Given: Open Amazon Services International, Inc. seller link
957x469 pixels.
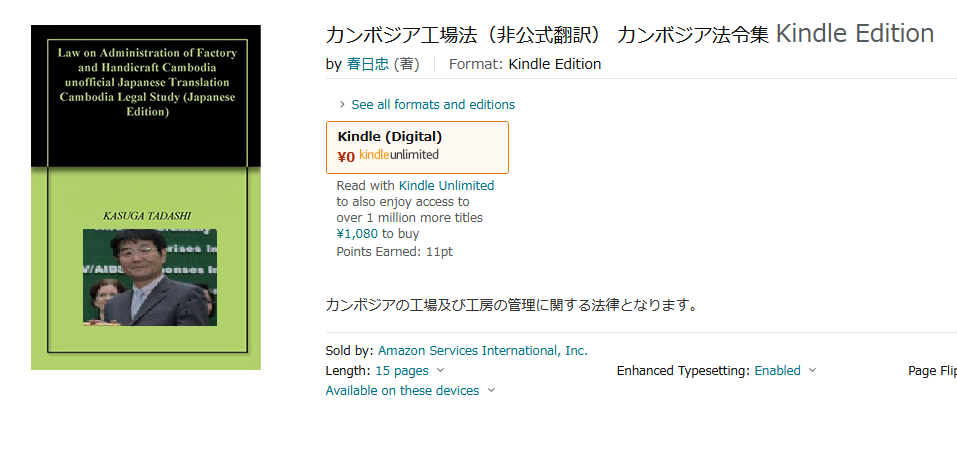Looking at the screenshot, I should (483, 350).
